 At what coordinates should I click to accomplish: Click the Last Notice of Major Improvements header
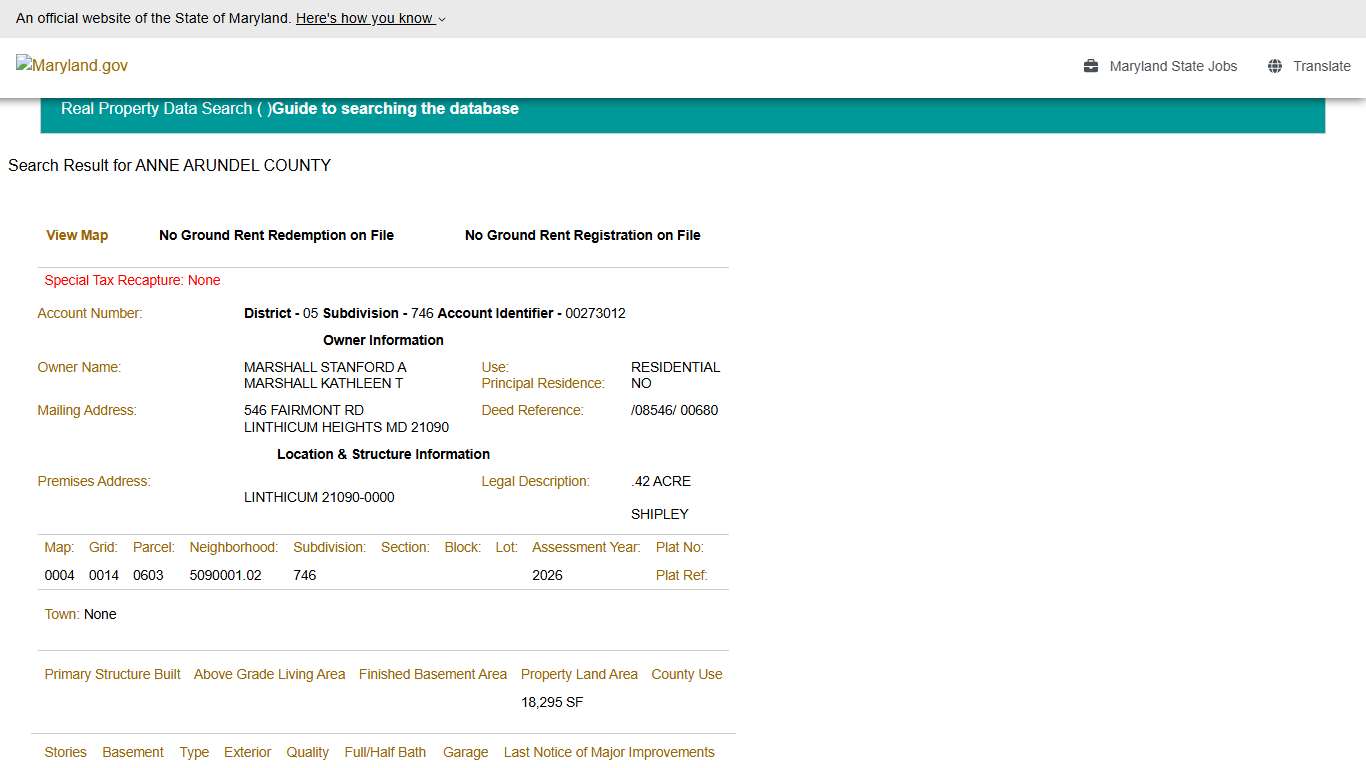tap(609, 752)
